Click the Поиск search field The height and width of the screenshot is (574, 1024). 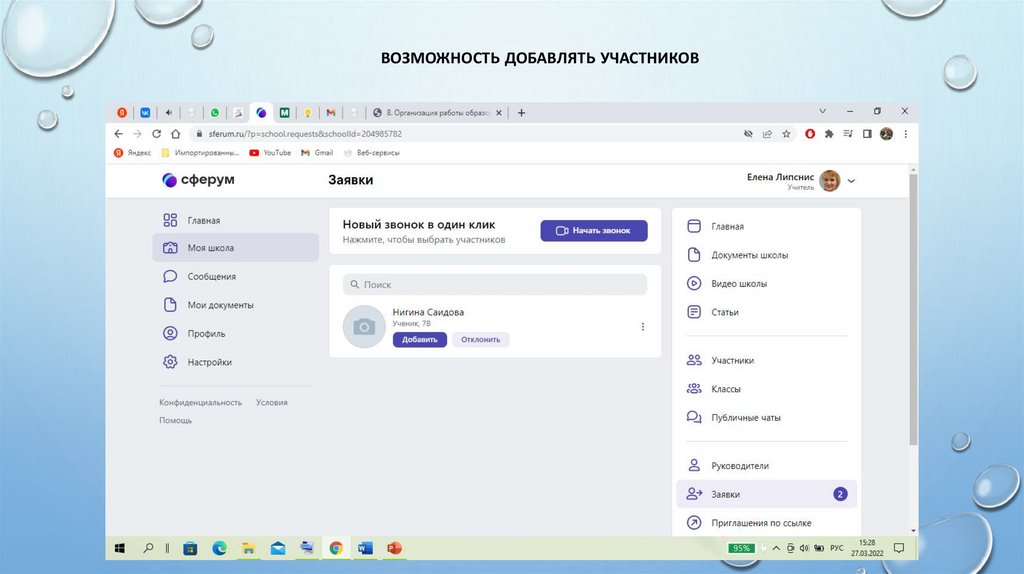click(495, 285)
